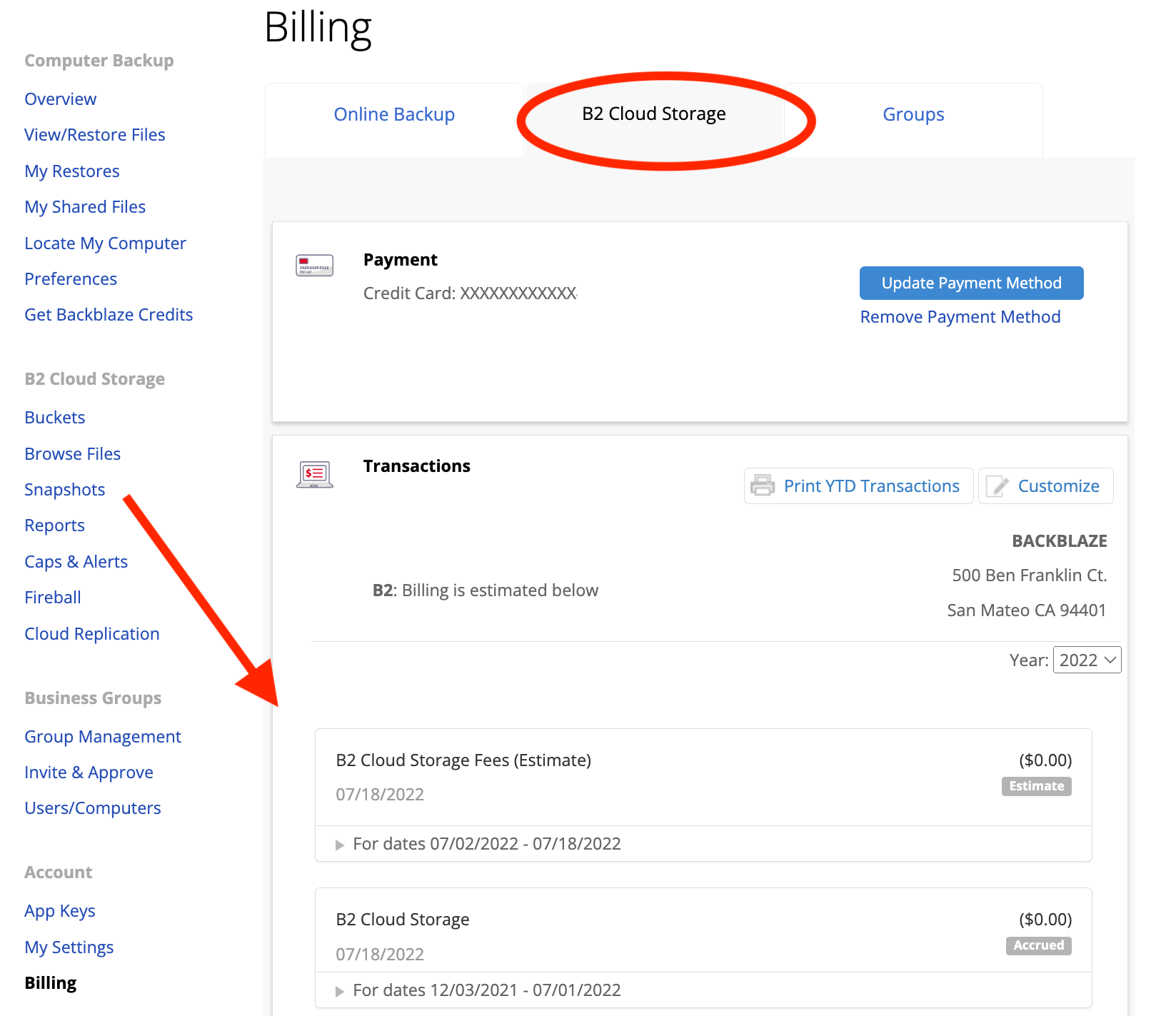The image size is (1176, 1016).
Task: Open Caps & Alerts settings
Action: tap(76, 562)
